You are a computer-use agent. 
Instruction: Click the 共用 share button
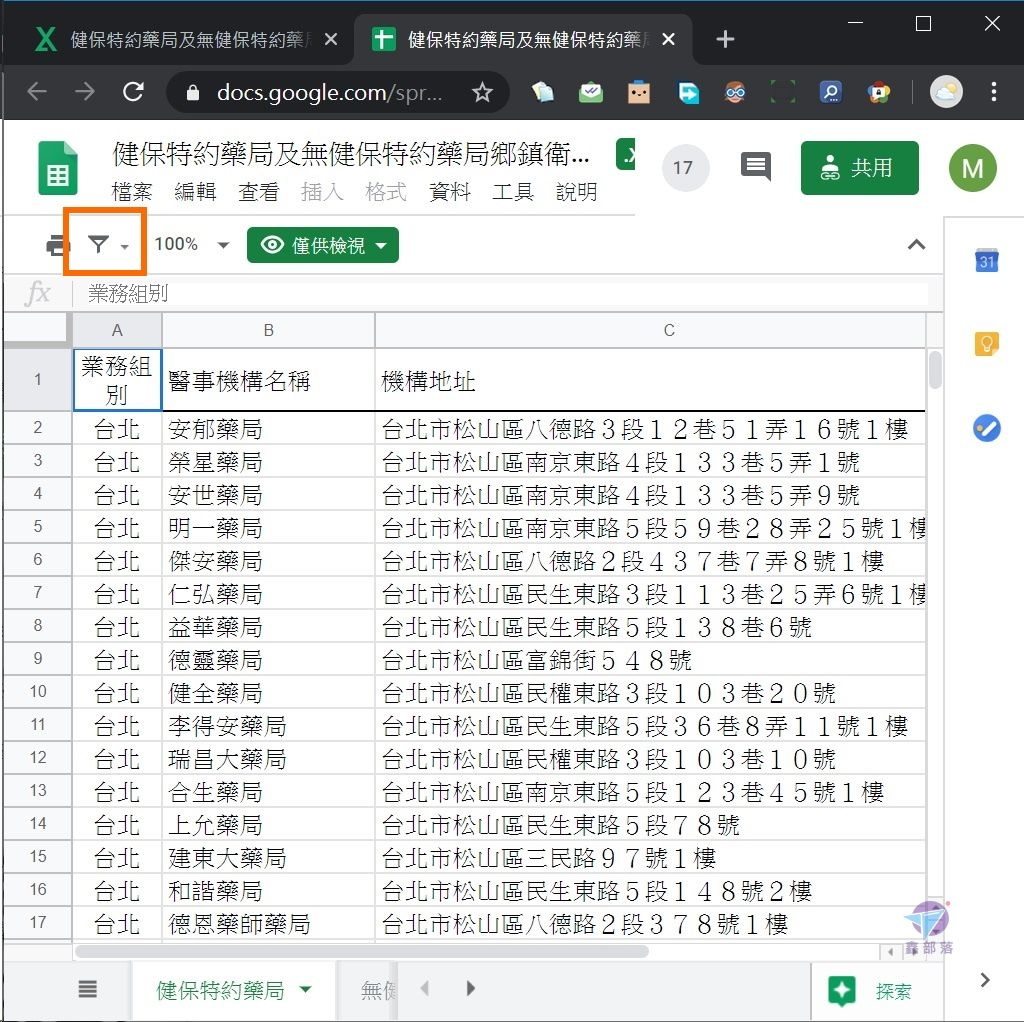click(x=859, y=168)
